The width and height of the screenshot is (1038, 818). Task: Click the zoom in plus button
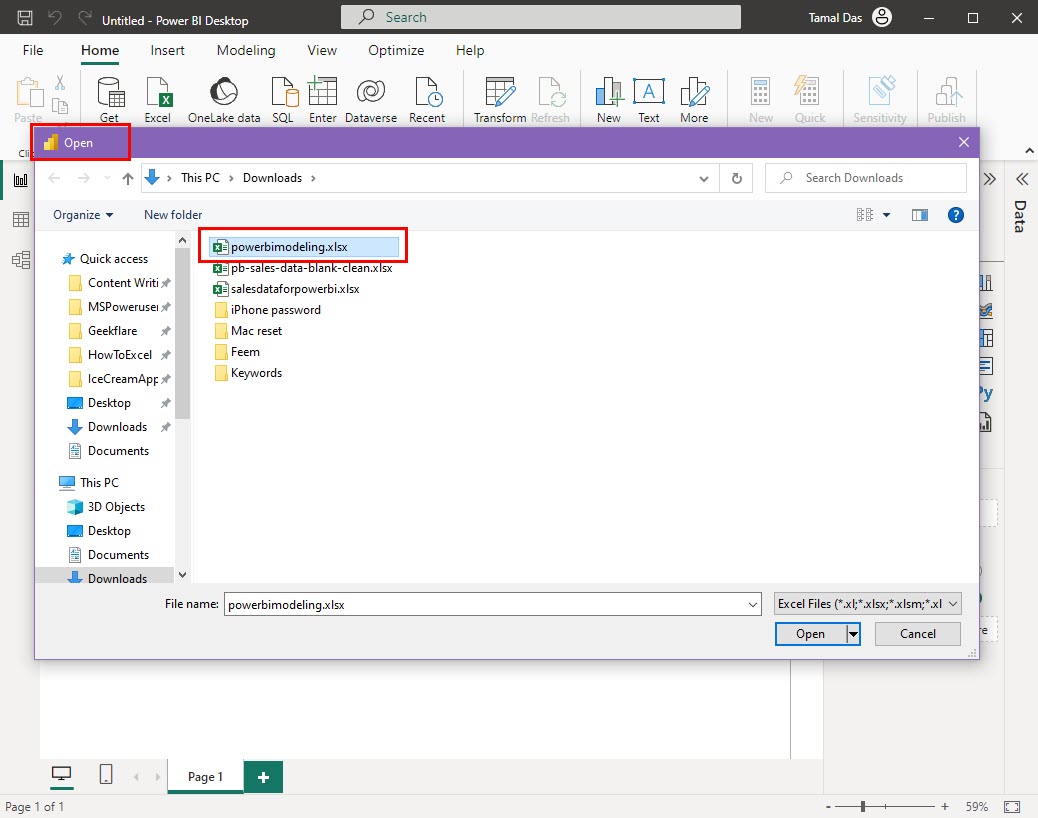[x=945, y=807]
